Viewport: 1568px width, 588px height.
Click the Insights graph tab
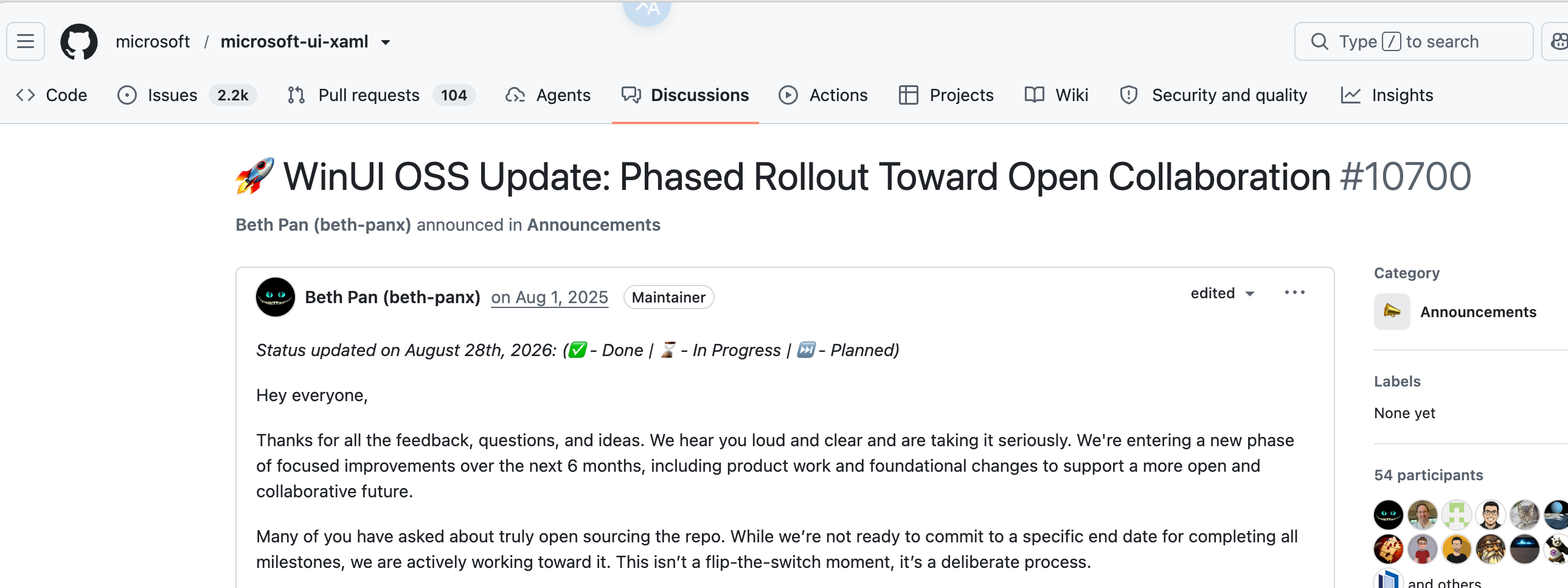coord(1387,95)
